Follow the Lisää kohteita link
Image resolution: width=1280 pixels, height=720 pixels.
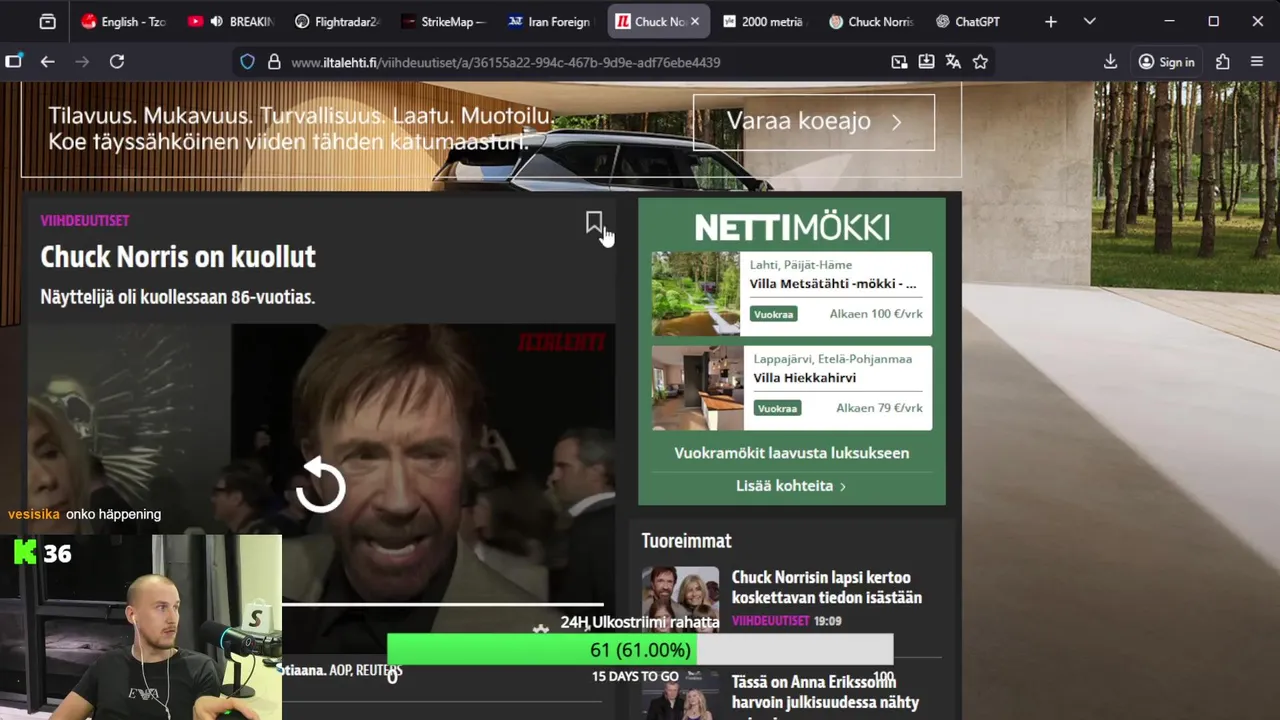click(x=791, y=486)
